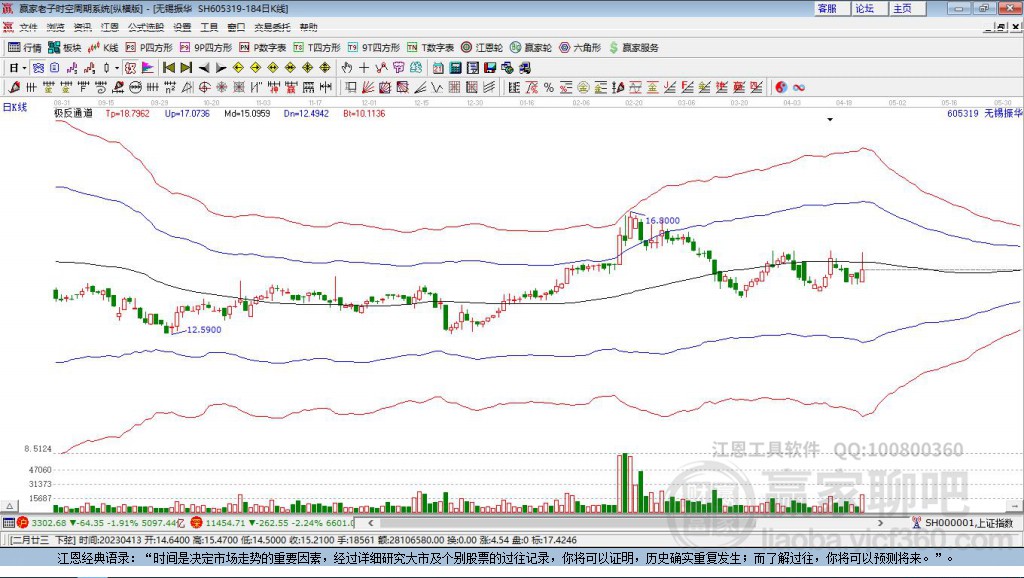This screenshot has height=578, width=1024.
Task: Click the infinity symbol icon
Action: [799, 87]
